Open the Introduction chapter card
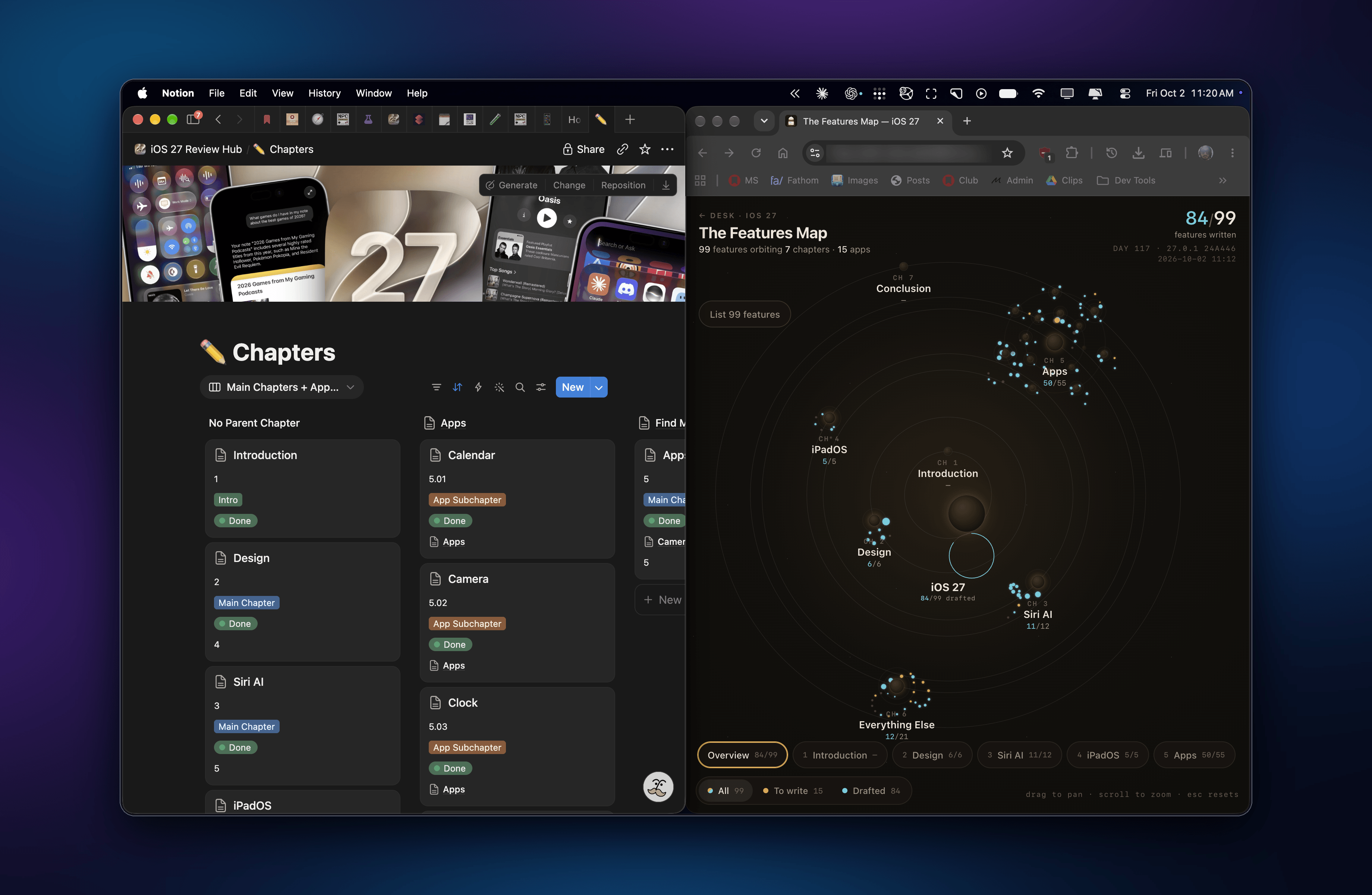 (x=302, y=488)
